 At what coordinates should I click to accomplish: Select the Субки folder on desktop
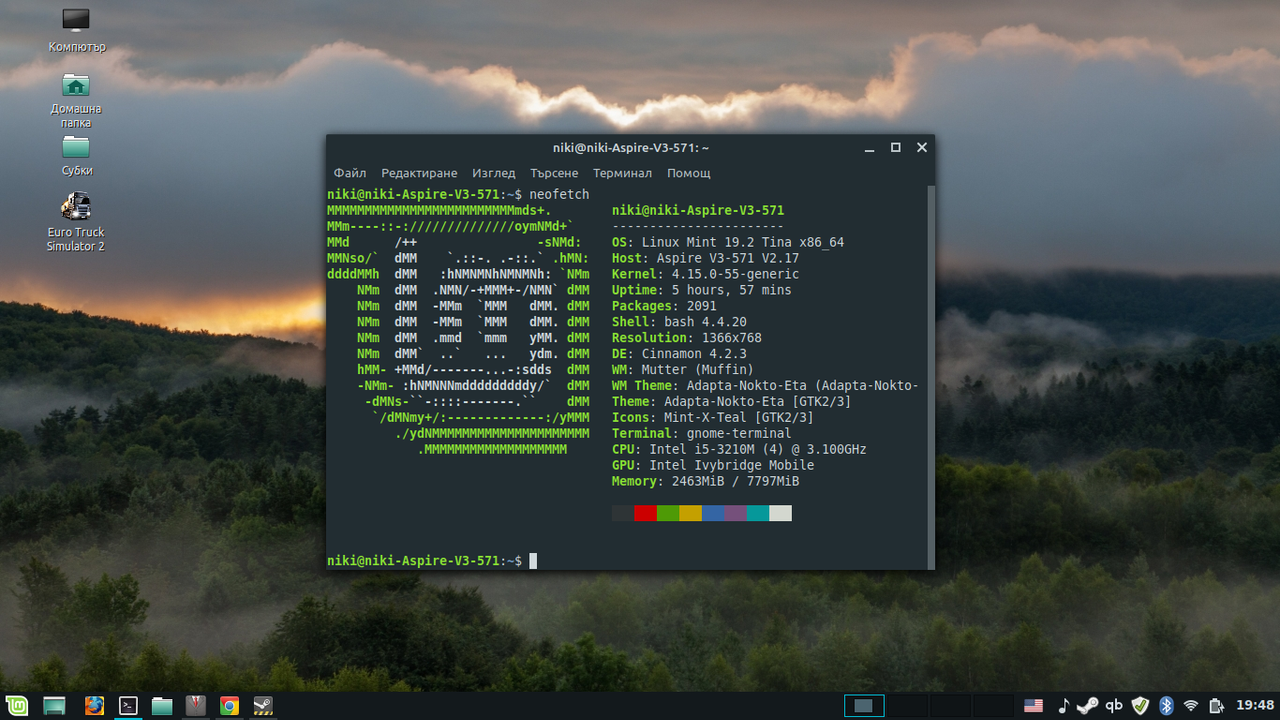tap(76, 155)
